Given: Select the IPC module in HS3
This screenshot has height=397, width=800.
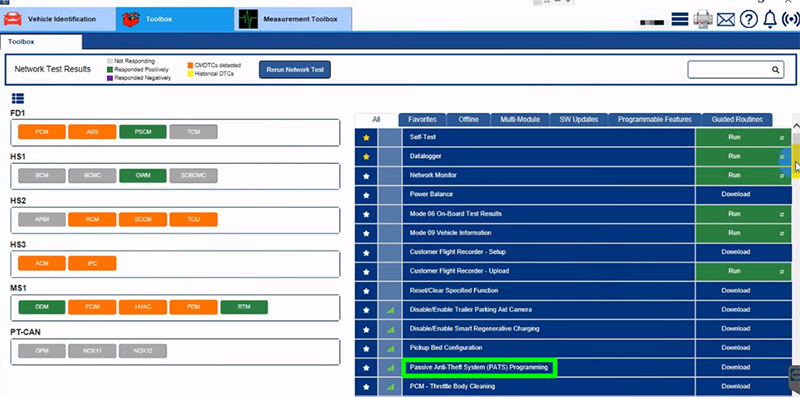Looking at the screenshot, I should 92,264.
